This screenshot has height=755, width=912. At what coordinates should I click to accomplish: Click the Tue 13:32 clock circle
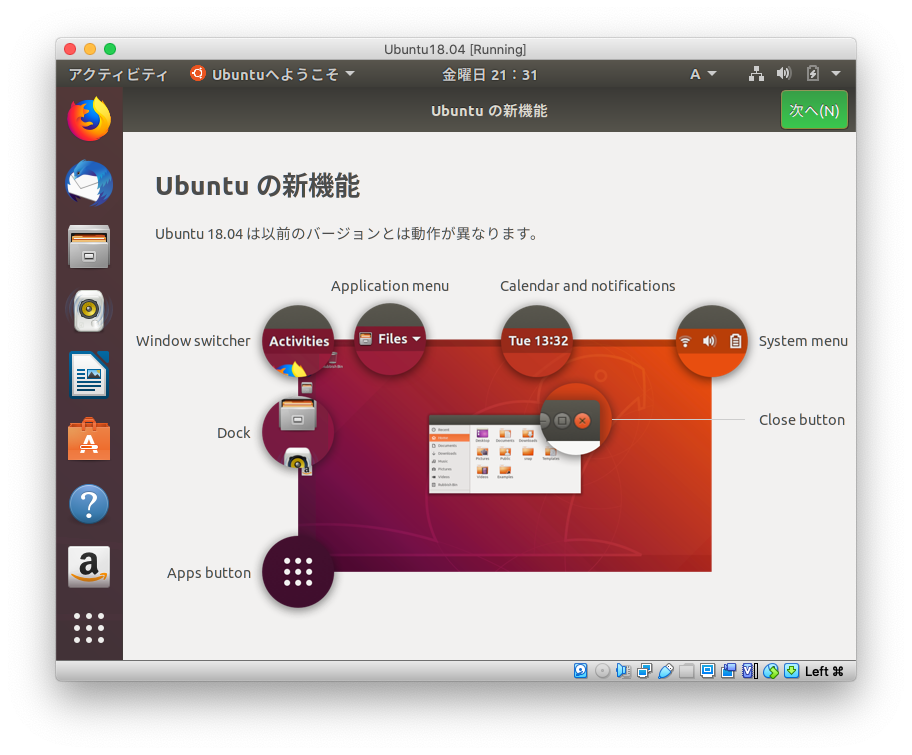[x=537, y=340]
